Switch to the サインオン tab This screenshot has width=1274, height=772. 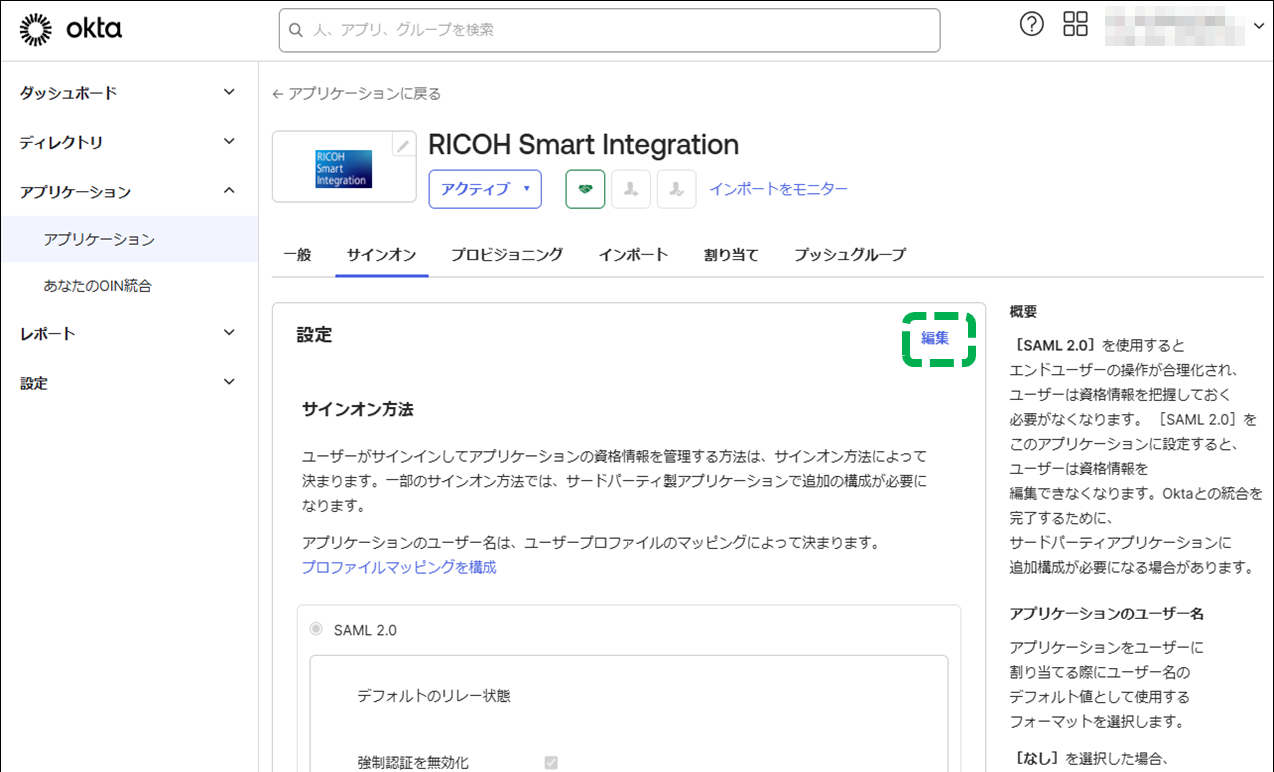pyautogui.click(x=381, y=254)
